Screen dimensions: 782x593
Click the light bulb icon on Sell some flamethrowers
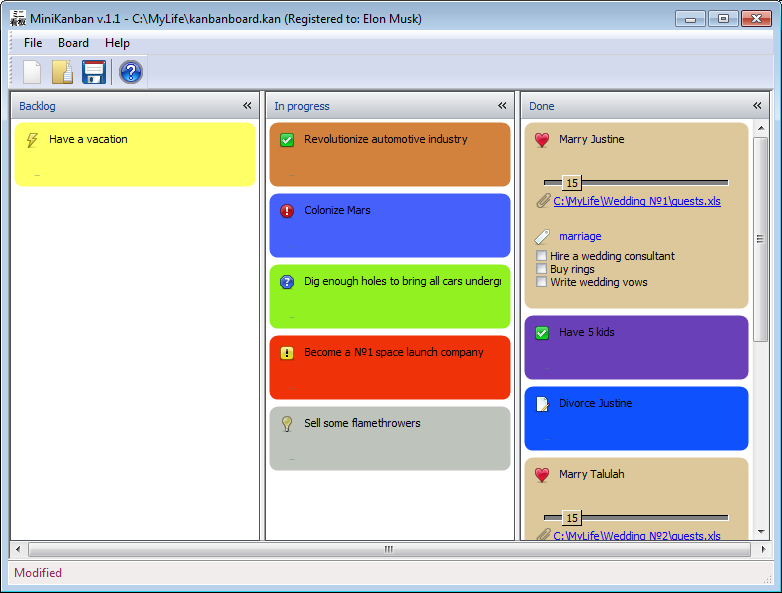287,424
